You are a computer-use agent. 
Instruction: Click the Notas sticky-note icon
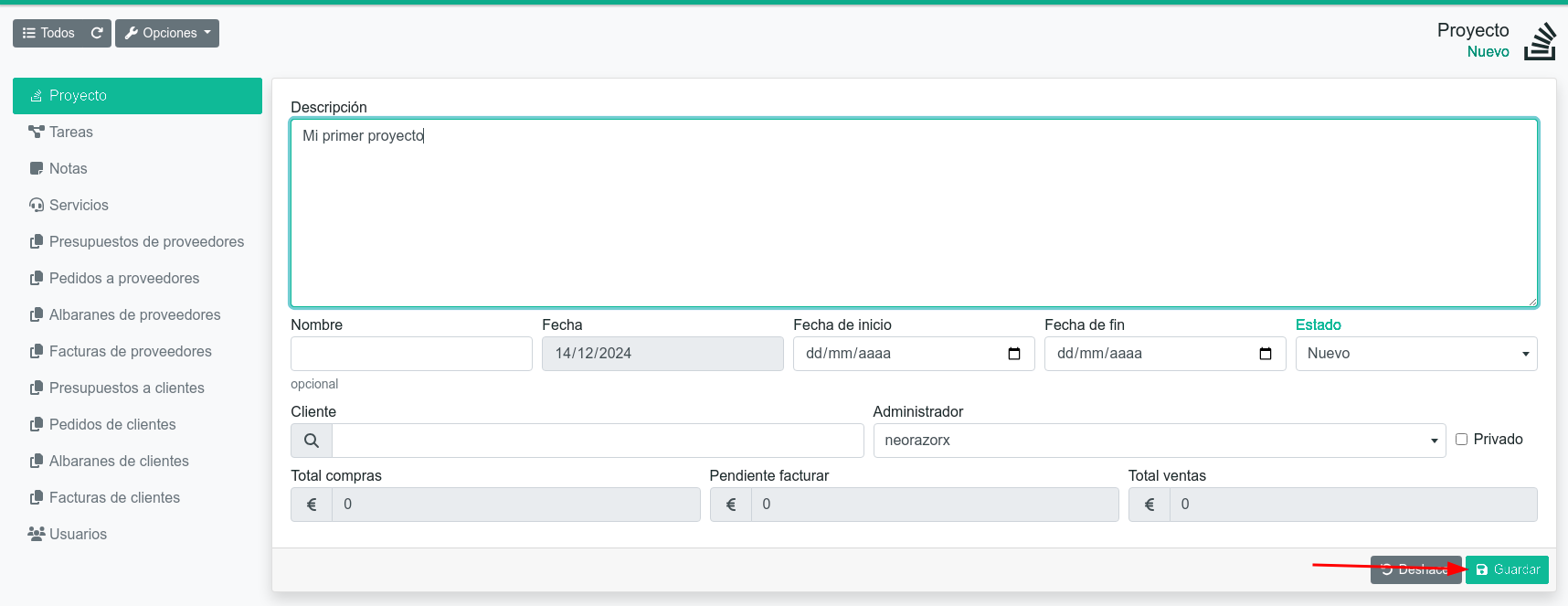(x=37, y=168)
